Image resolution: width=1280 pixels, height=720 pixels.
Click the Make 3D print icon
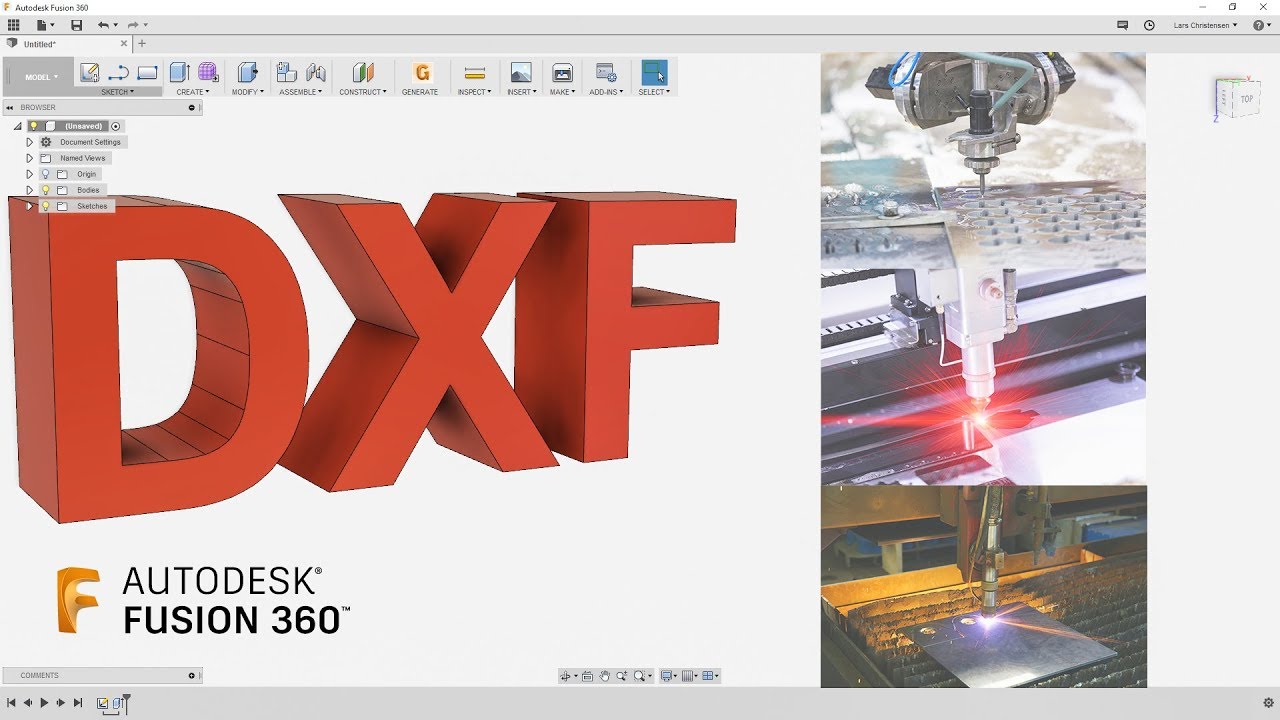(562, 72)
